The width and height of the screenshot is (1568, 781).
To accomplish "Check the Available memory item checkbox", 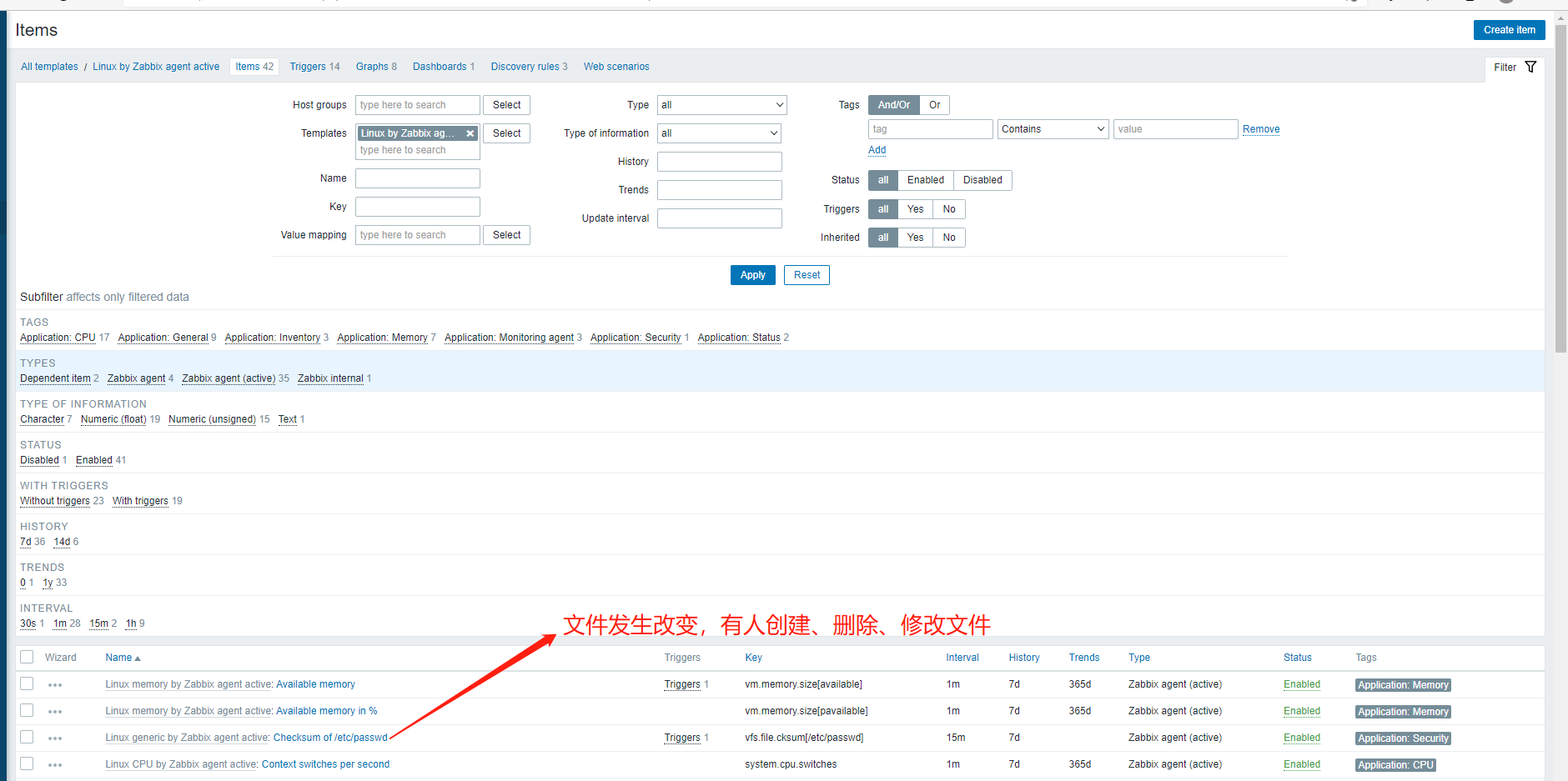I will pos(27,683).
